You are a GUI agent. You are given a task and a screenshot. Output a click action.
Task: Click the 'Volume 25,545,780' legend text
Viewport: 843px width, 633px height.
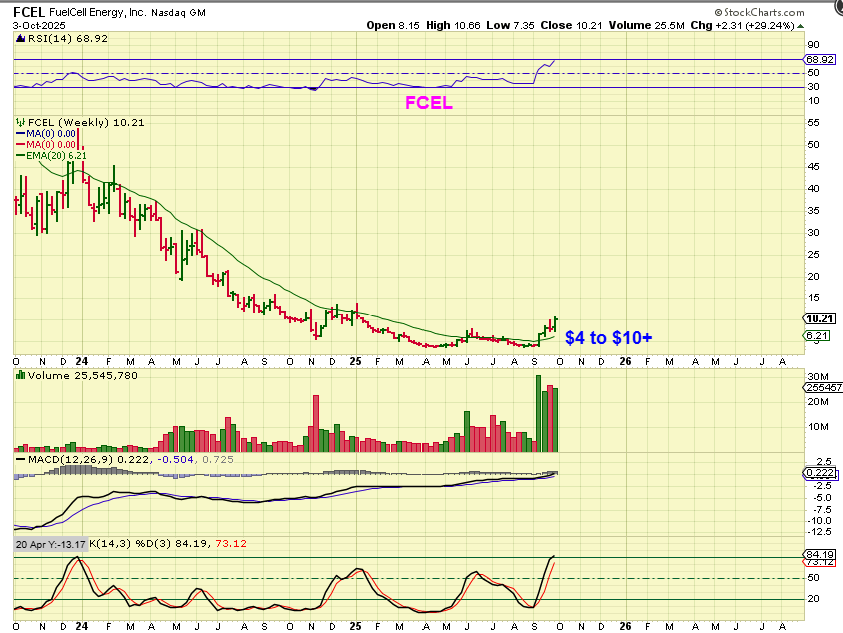click(83, 375)
